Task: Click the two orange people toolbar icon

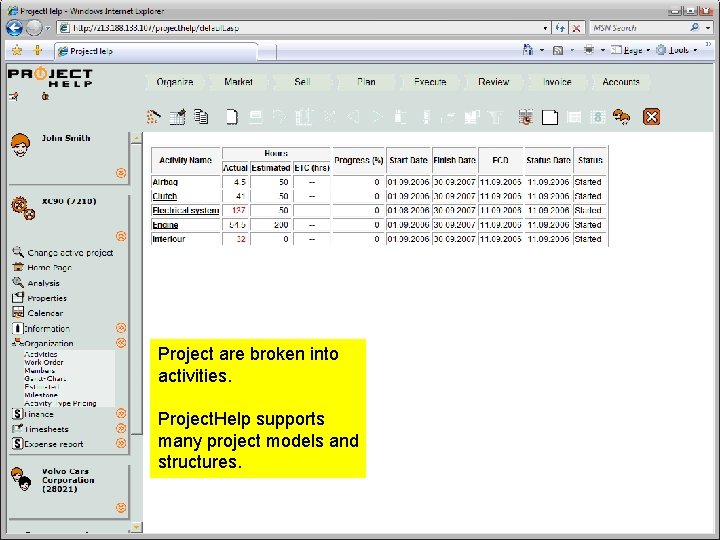Action: (621, 117)
